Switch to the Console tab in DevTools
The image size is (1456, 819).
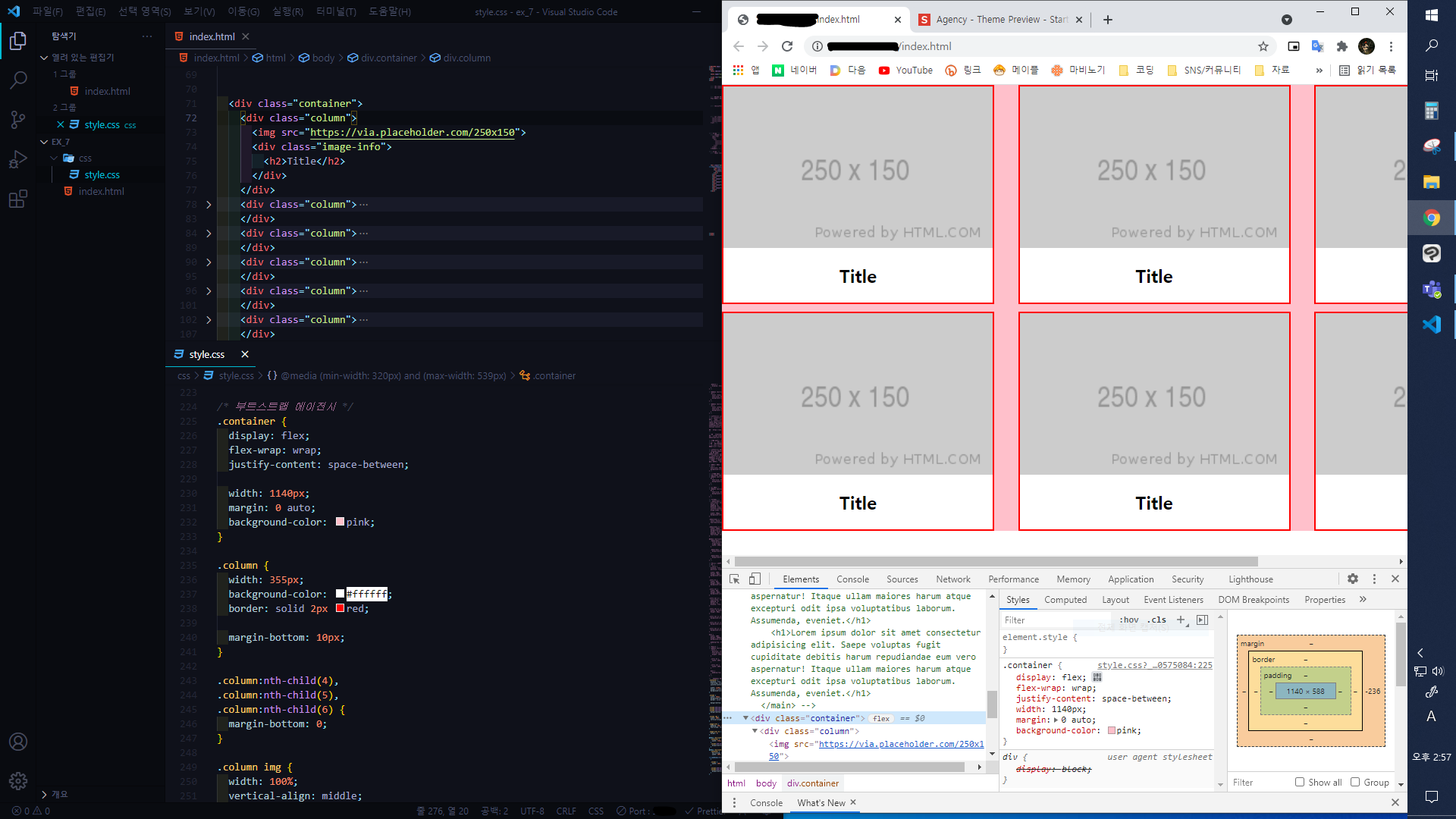pyautogui.click(x=852, y=579)
